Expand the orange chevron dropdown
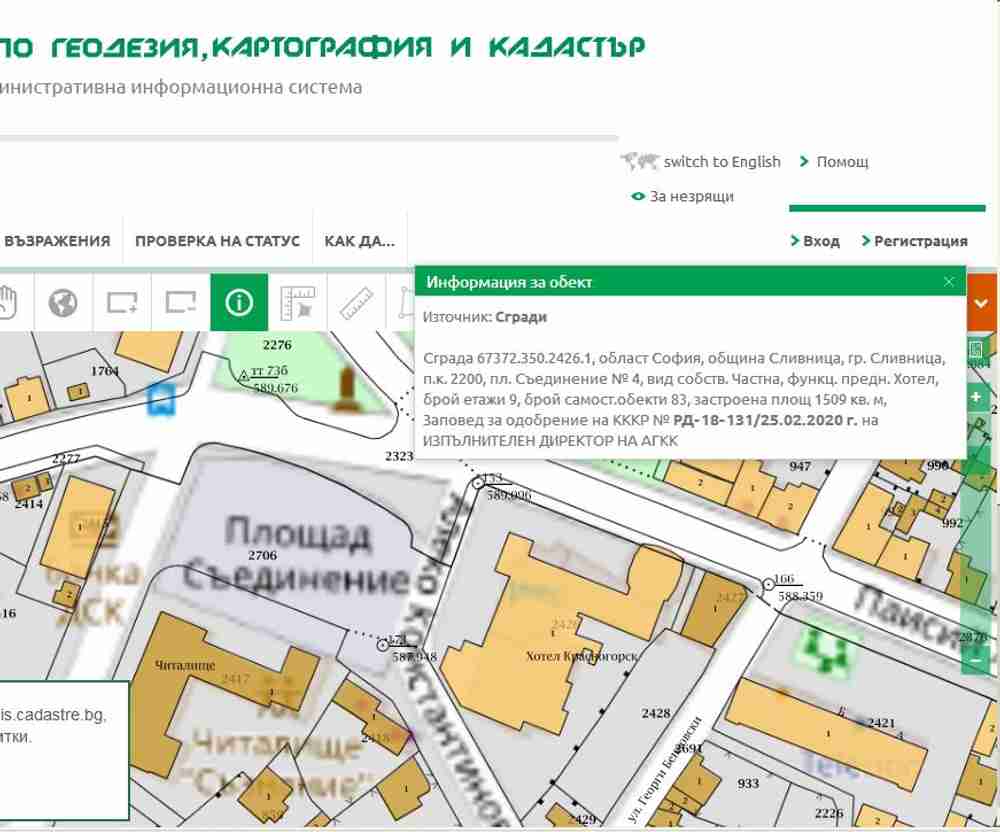This screenshot has height=832, width=1000. coord(981,302)
